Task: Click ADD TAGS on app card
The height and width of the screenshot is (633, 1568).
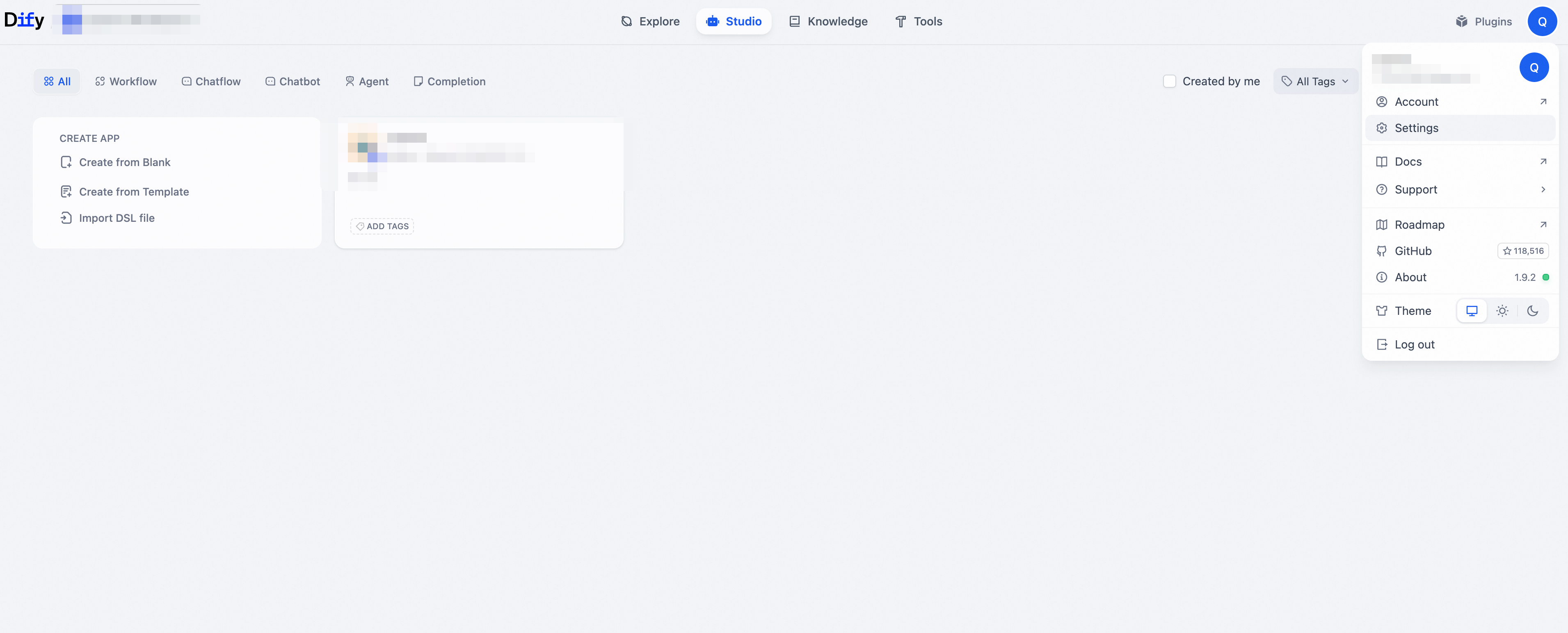Action: click(382, 226)
